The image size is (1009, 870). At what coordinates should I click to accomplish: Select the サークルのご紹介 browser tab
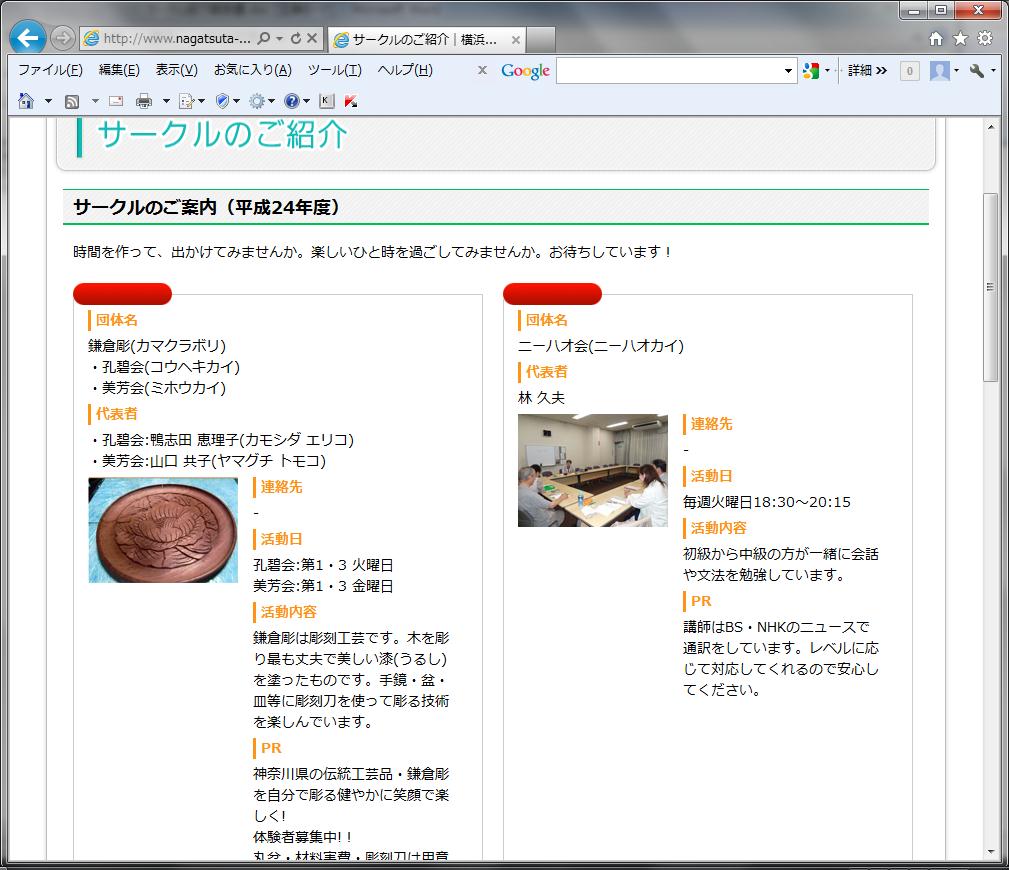[420, 39]
